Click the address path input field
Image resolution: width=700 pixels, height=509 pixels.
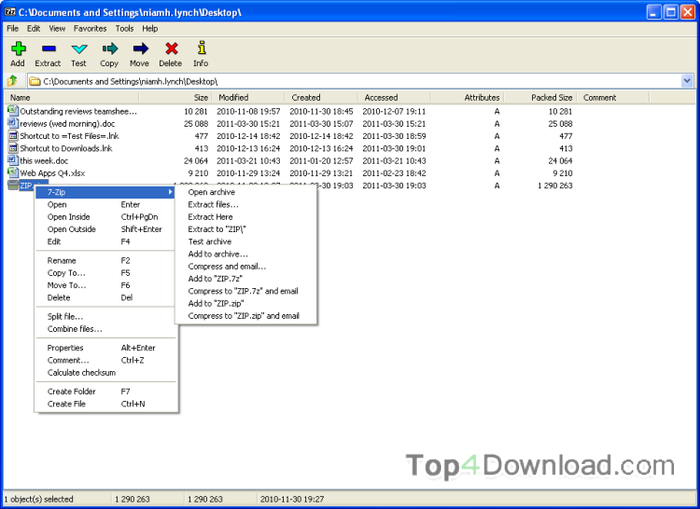[x=354, y=81]
